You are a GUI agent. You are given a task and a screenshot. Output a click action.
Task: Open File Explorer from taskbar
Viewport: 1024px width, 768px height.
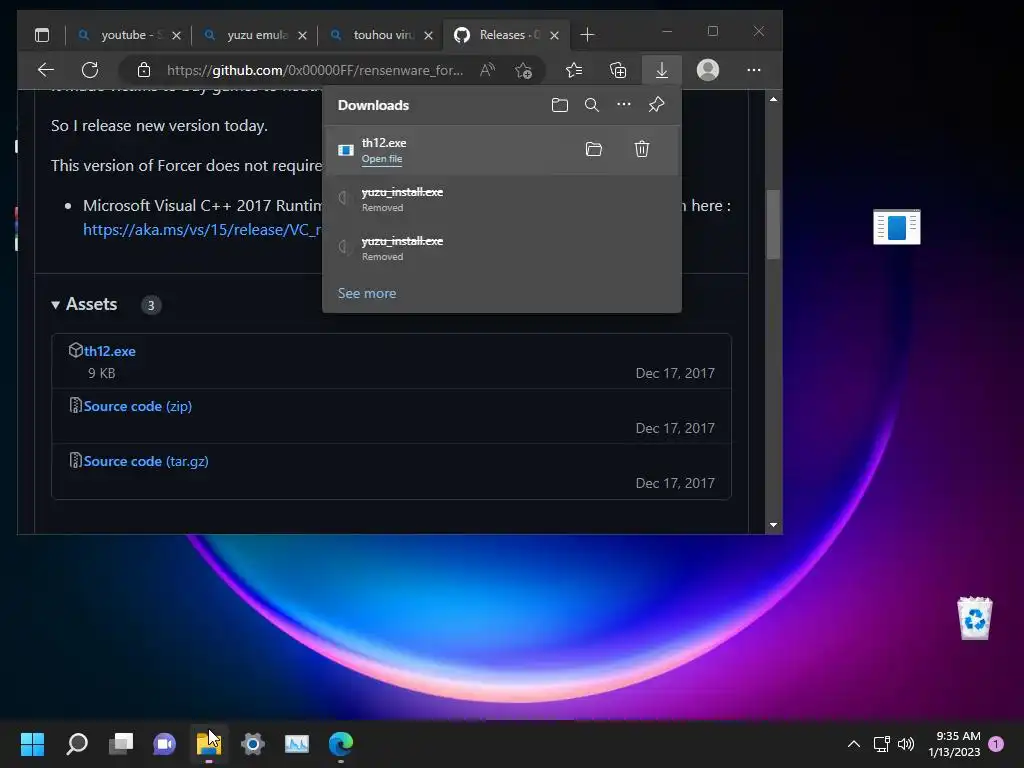pyautogui.click(x=208, y=743)
